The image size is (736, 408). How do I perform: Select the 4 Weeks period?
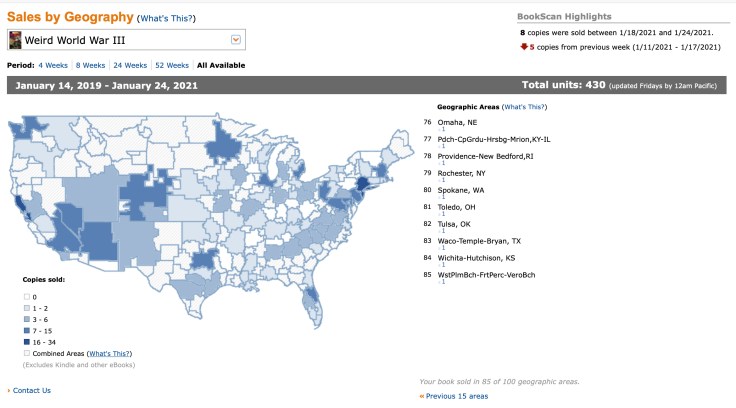54,65
